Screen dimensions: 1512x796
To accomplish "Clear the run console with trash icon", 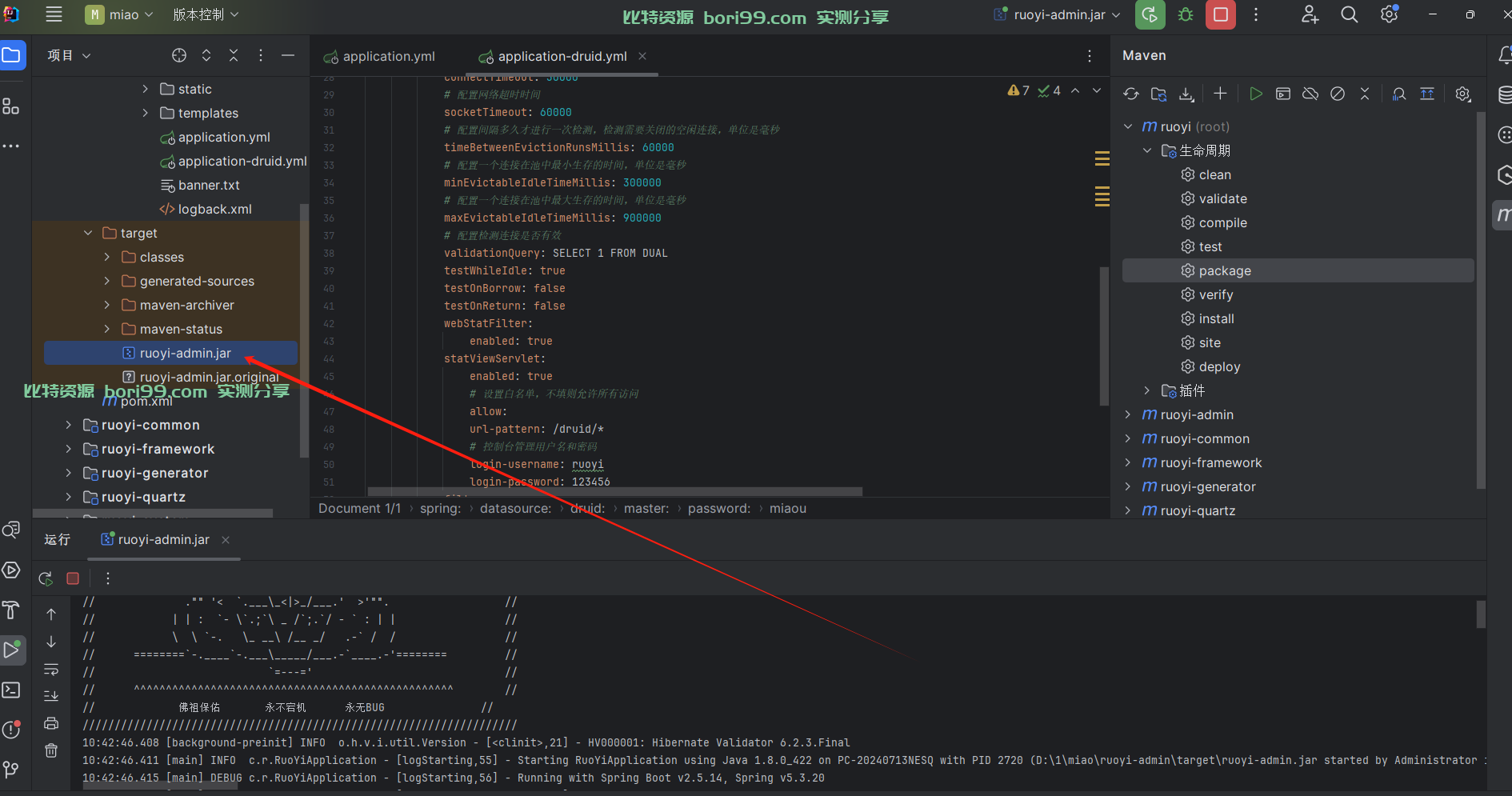I will pyautogui.click(x=51, y=750).
